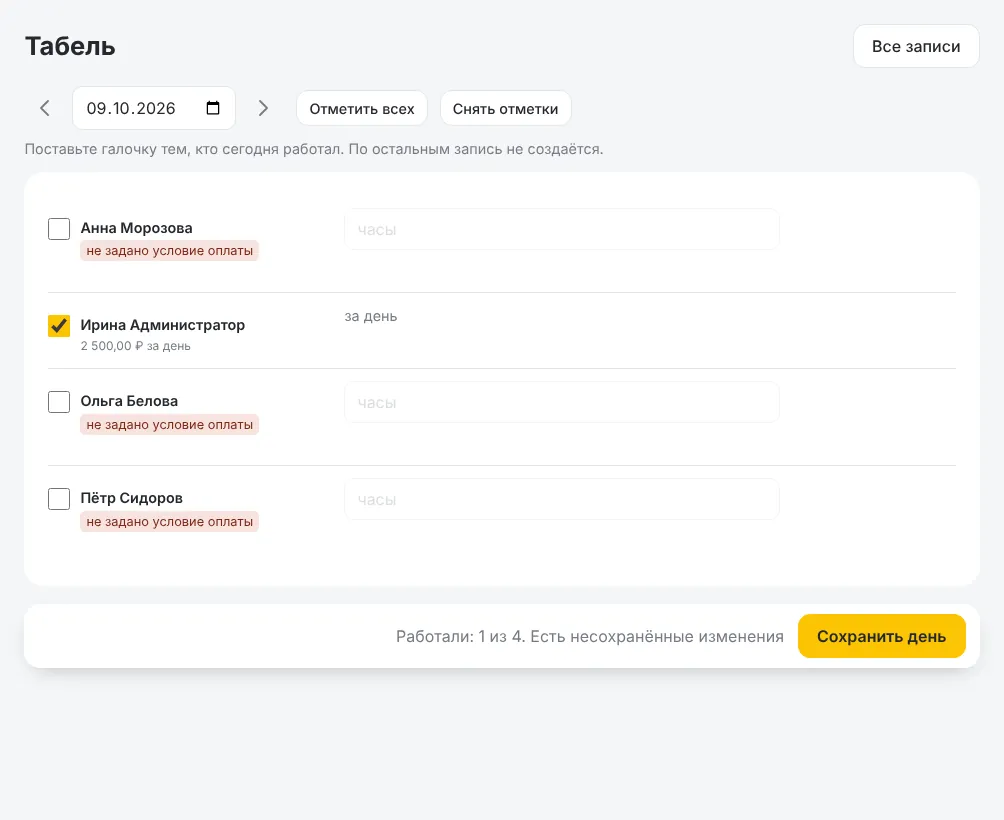This screenshot has height=820, width=1004.
Task: Select Ирина Администратор name label
Action: pyautogui.click(x=163, y=325)
